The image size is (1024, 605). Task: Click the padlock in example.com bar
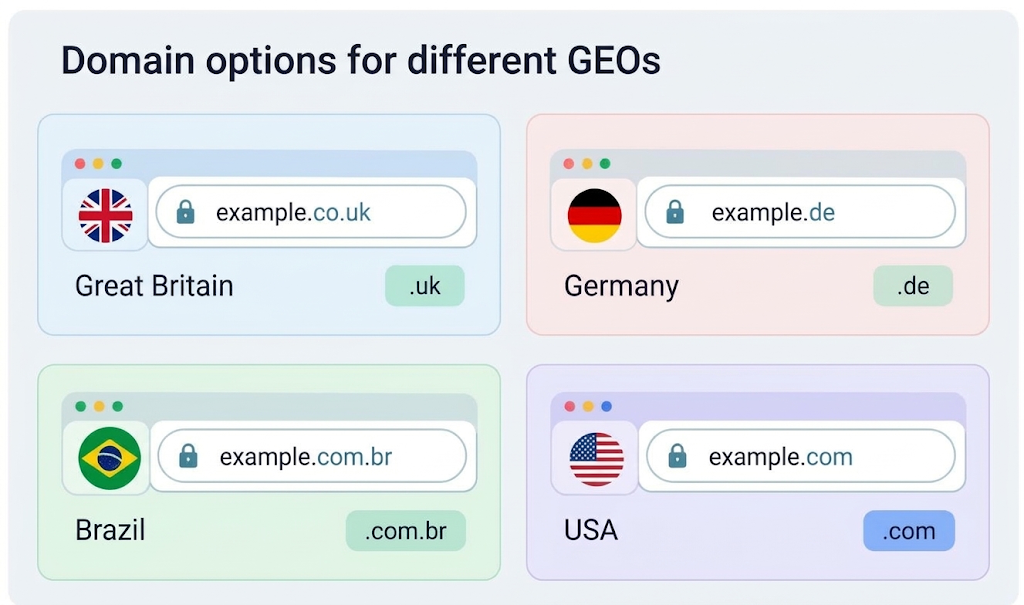677,456
